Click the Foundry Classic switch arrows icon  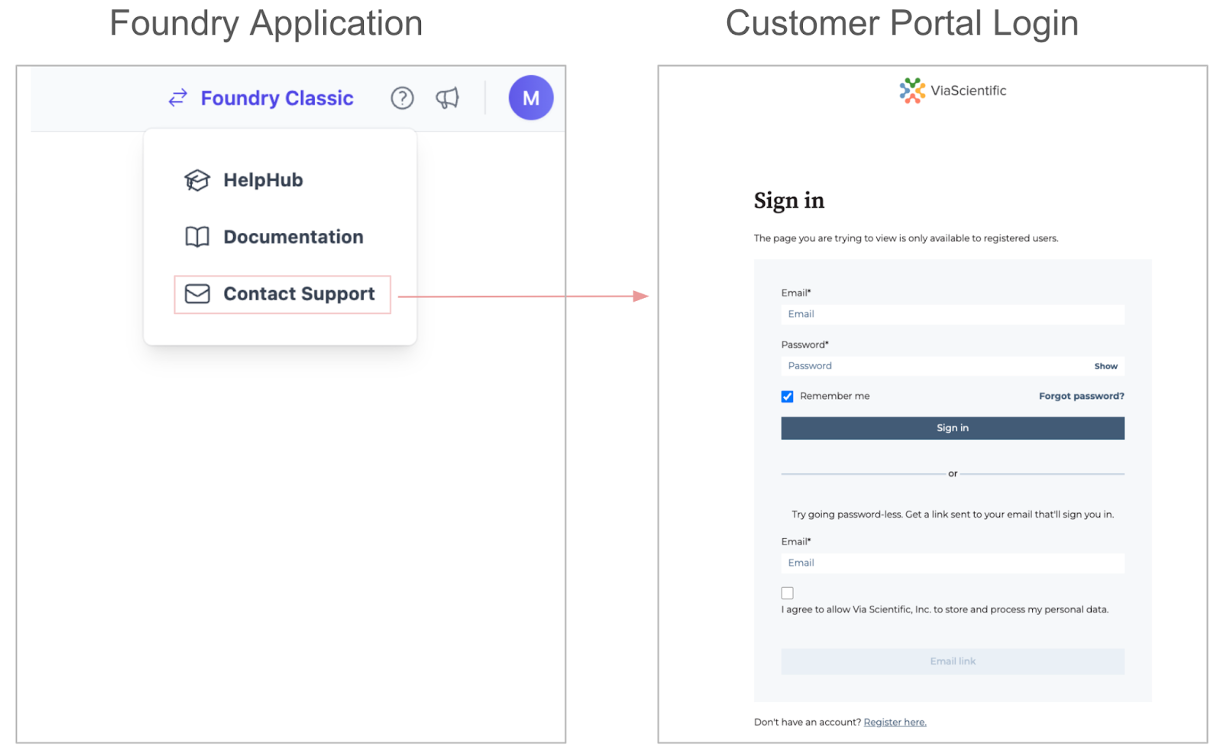click(x=178, y=98)
